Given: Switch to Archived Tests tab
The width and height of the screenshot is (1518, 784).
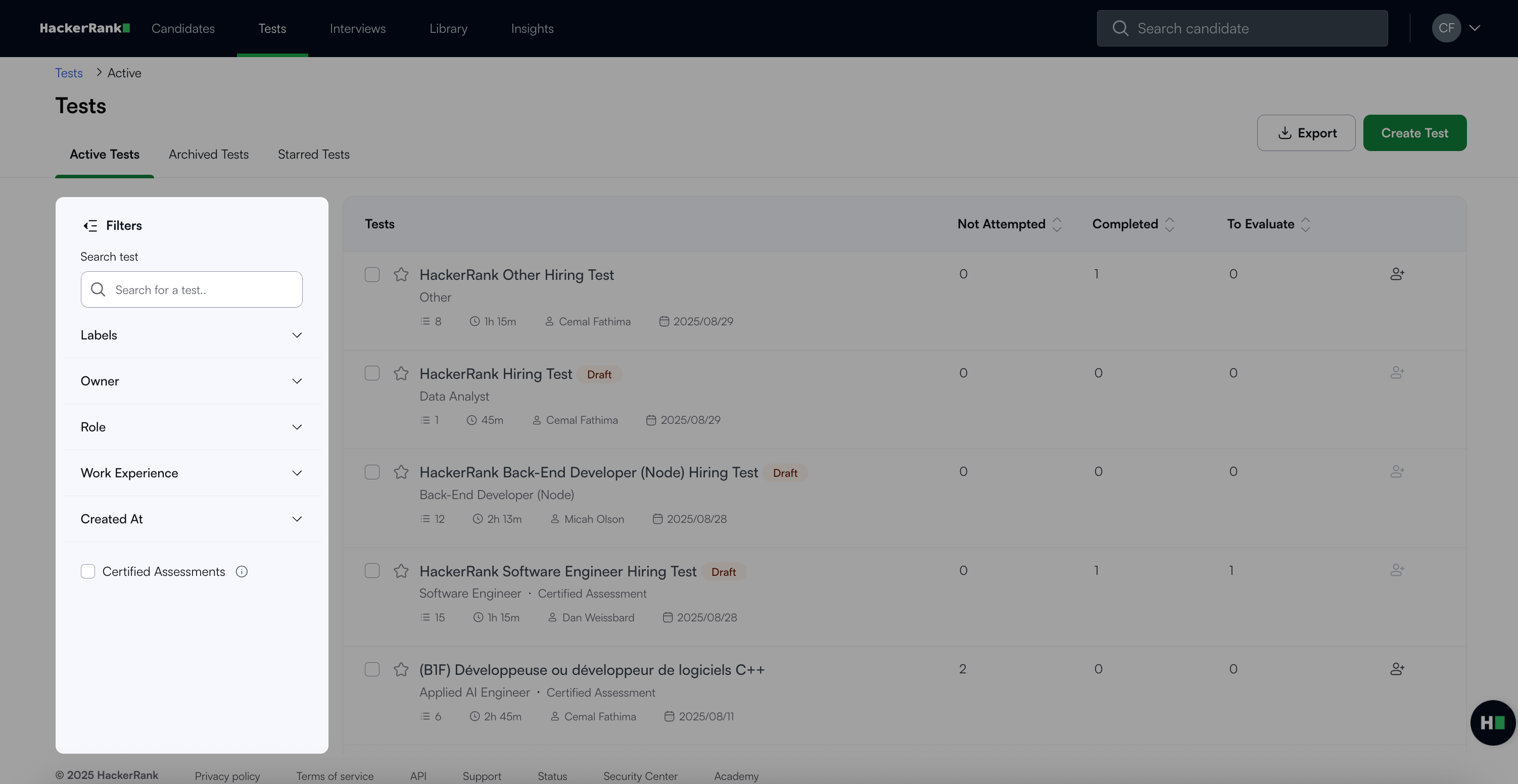Looking at the screenshot, I should coord(209,155).
